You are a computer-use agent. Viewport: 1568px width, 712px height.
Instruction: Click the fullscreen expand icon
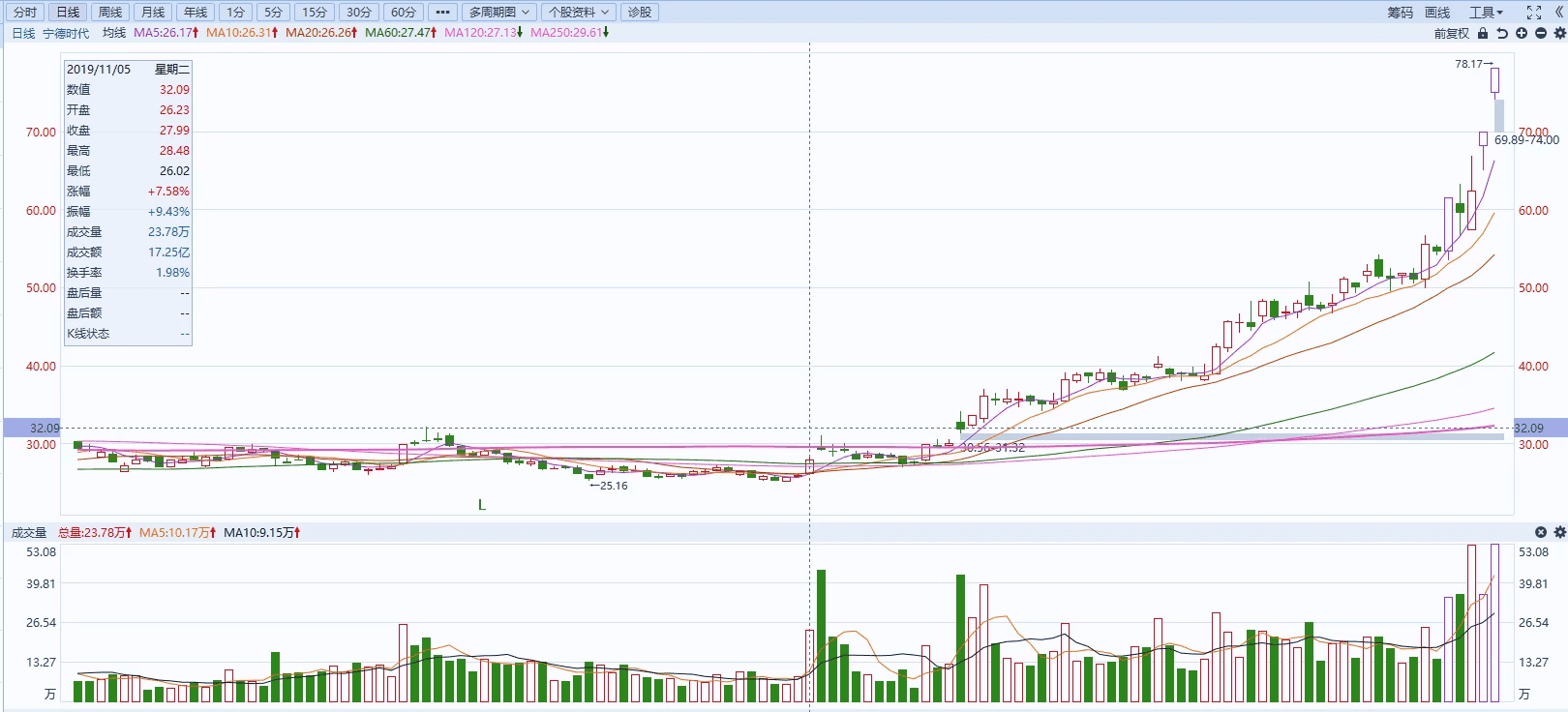pos(1533,13)
